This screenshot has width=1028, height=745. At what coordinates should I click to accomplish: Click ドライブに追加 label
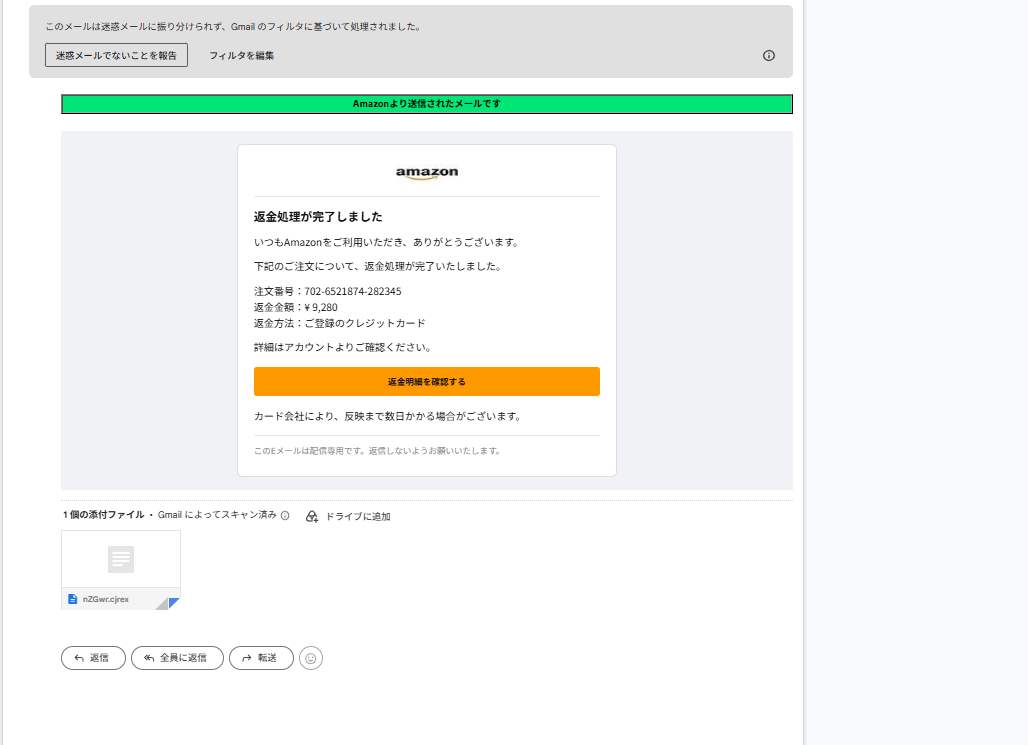pos(358,516)
